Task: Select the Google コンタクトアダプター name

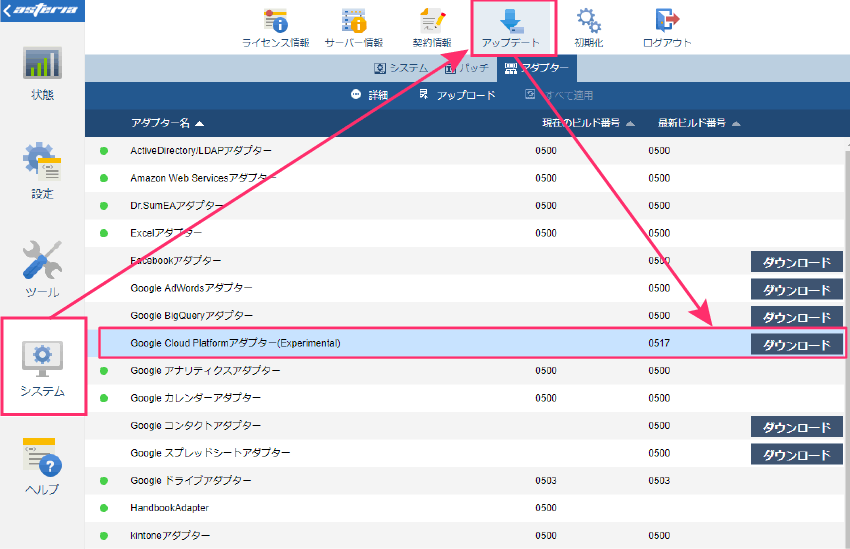Action: click(196, 425)
